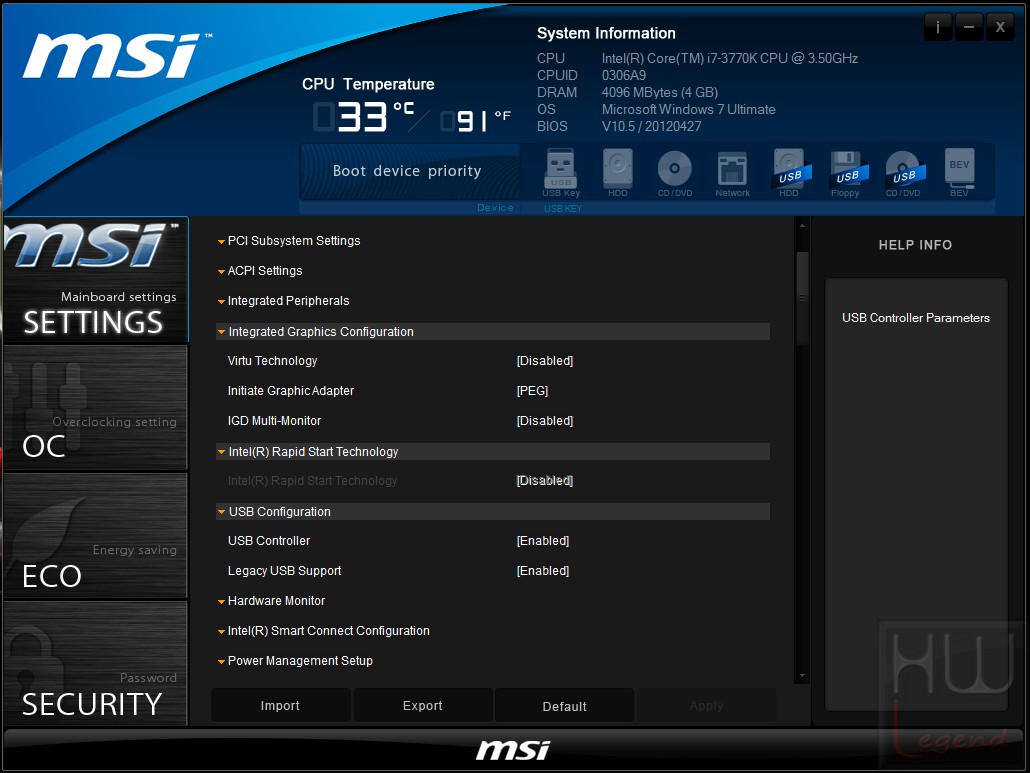Click the OS value Microsoft Windows 7 Ultimate
The width and height of the screenshot is (1030, 773).
tap(688, 110)
